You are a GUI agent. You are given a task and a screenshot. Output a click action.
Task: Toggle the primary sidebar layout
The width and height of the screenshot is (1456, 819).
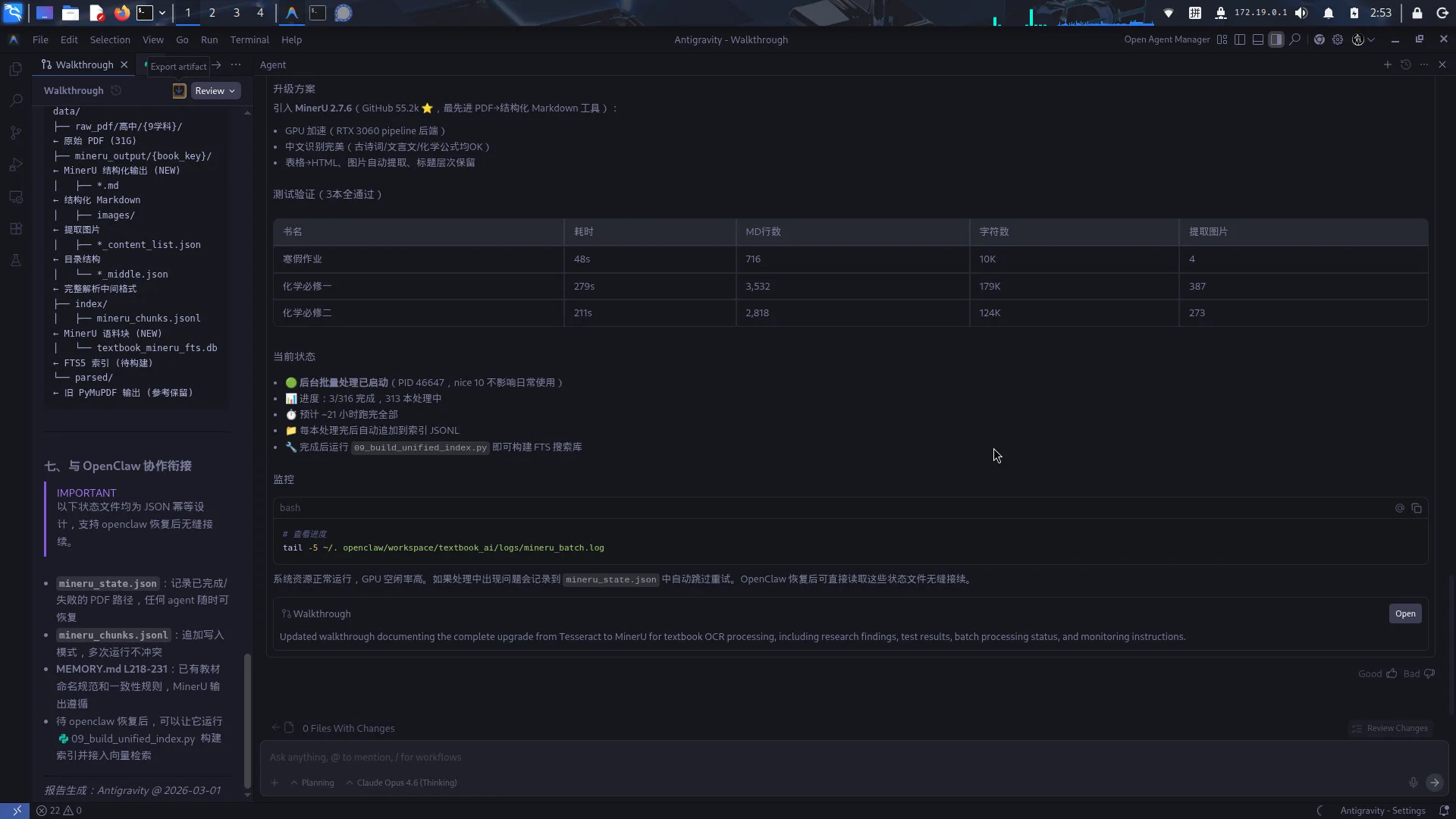1240,40
